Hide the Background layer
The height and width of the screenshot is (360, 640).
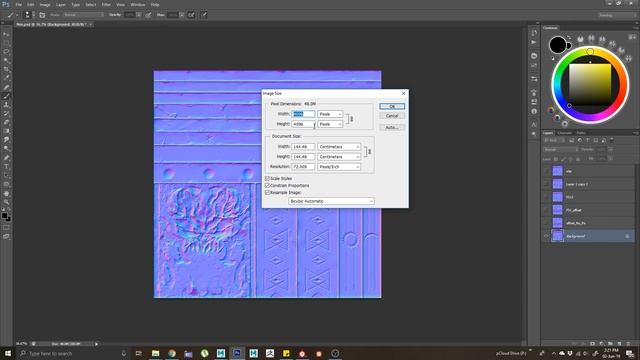546,236
